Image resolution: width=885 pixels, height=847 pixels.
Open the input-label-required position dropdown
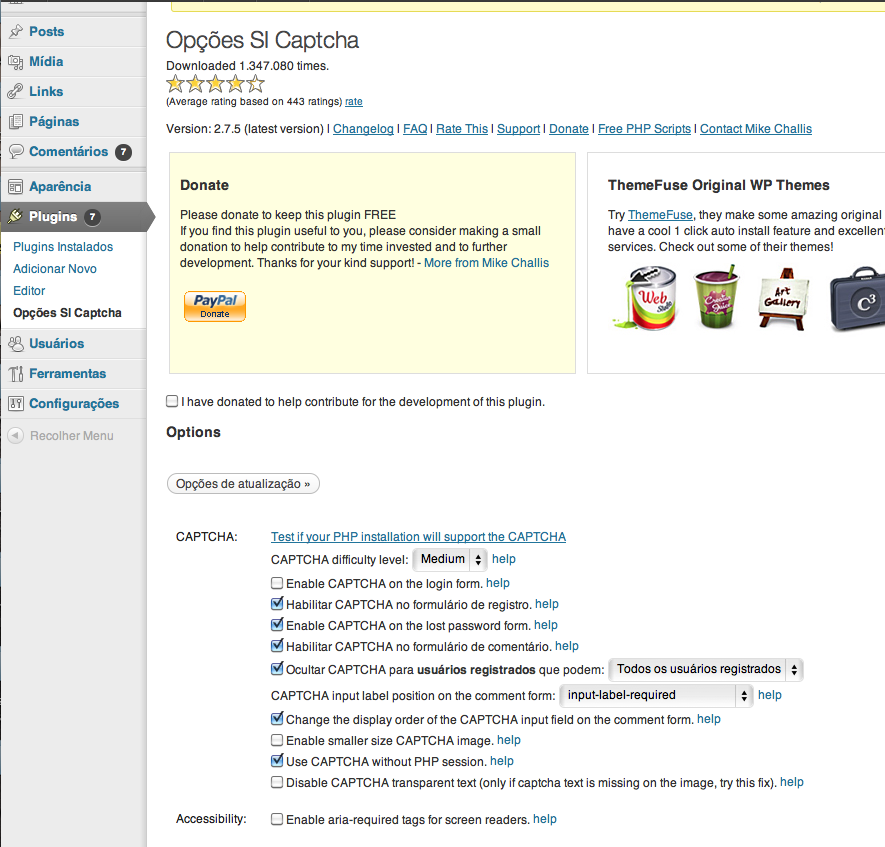click(656, 695)
